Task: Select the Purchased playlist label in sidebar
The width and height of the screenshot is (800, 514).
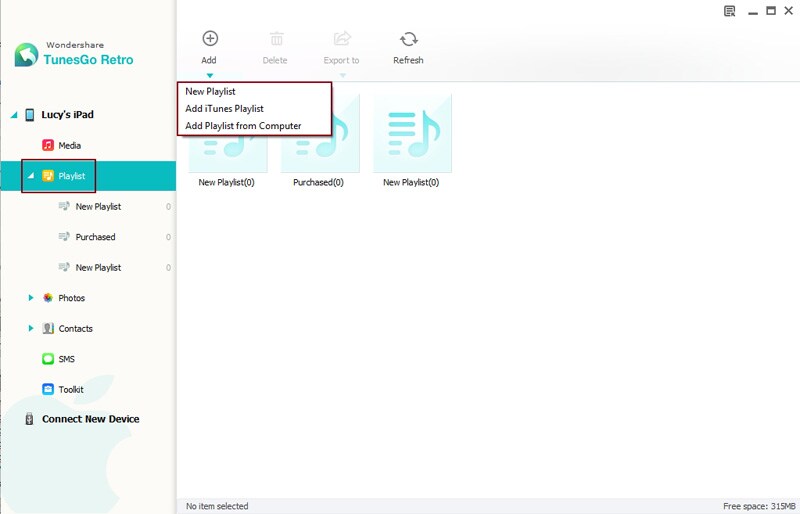Action: click(x=95, y=237)
